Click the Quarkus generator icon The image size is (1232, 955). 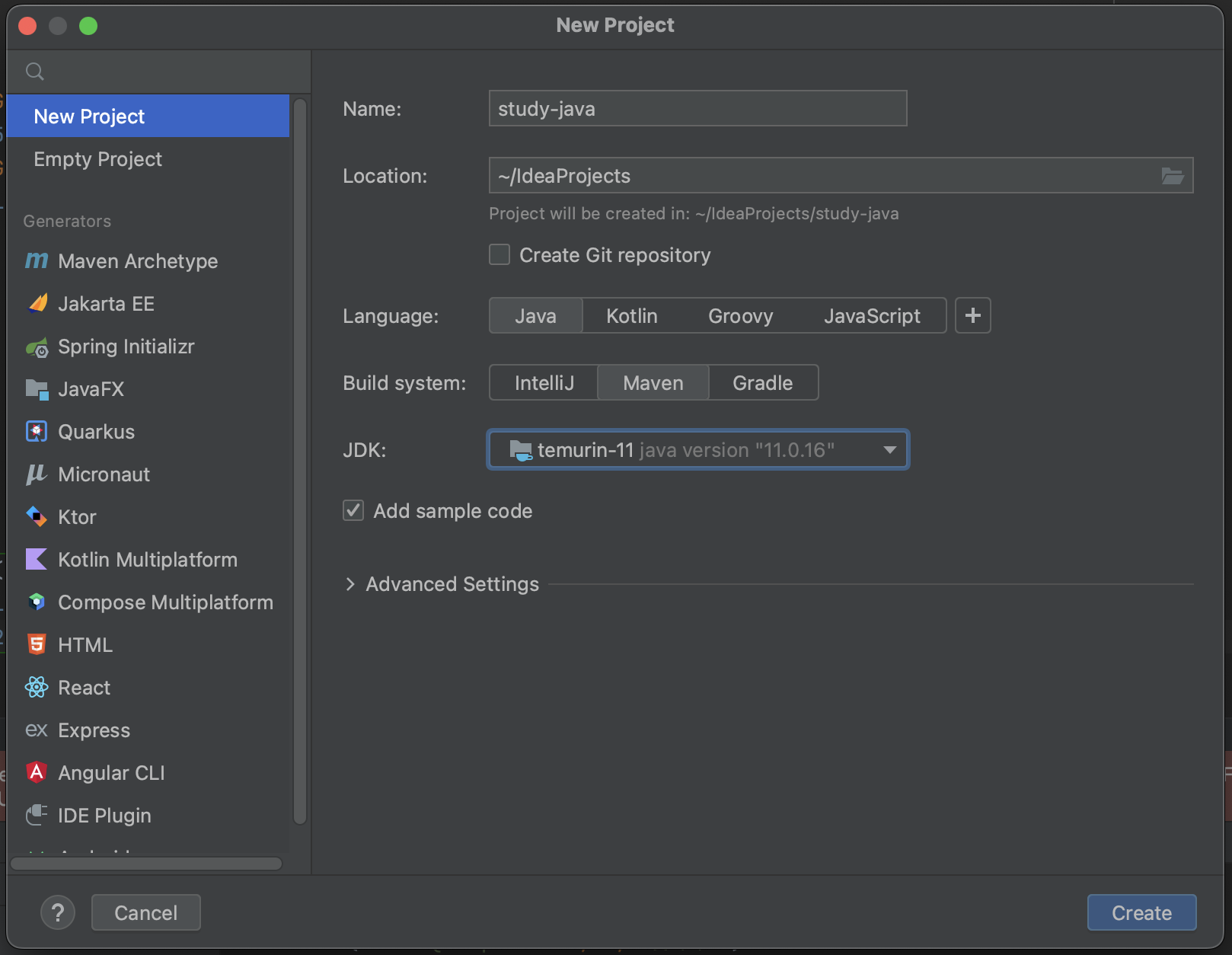pos(37,432)
